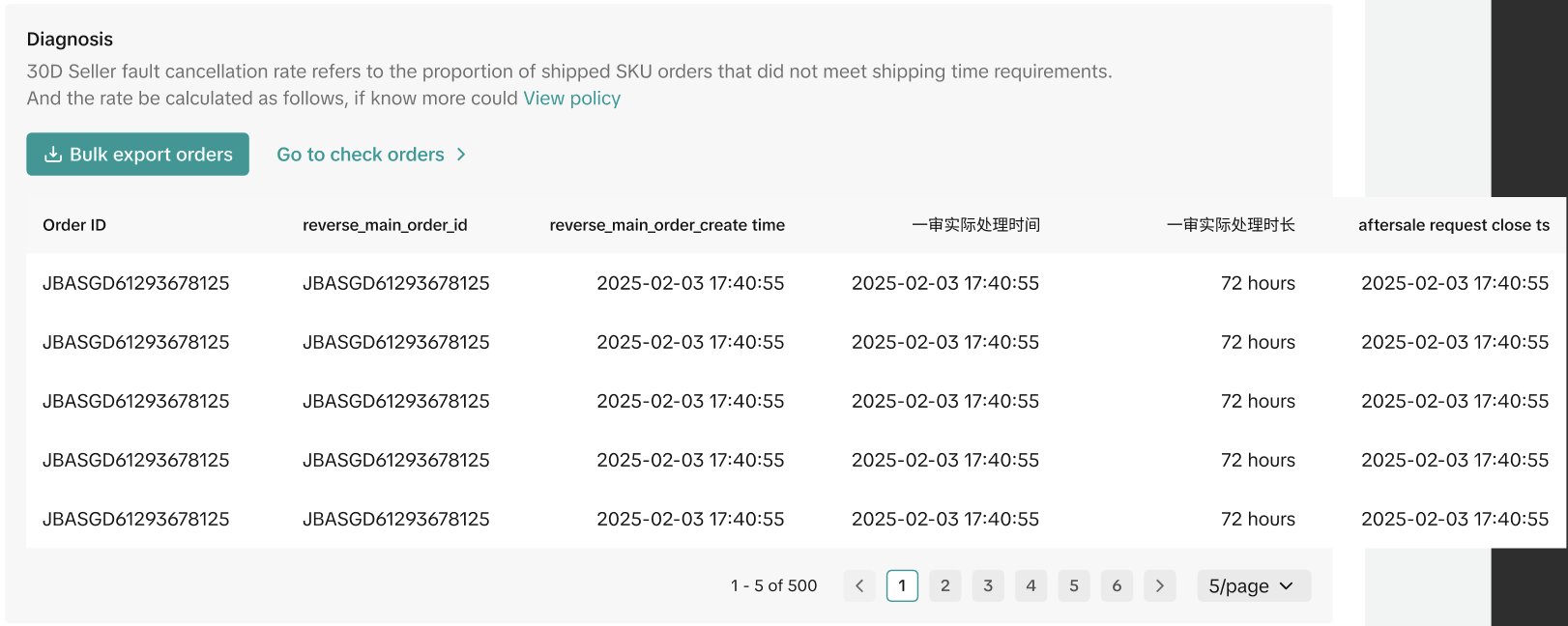Jump to page 2

point(944,585)
